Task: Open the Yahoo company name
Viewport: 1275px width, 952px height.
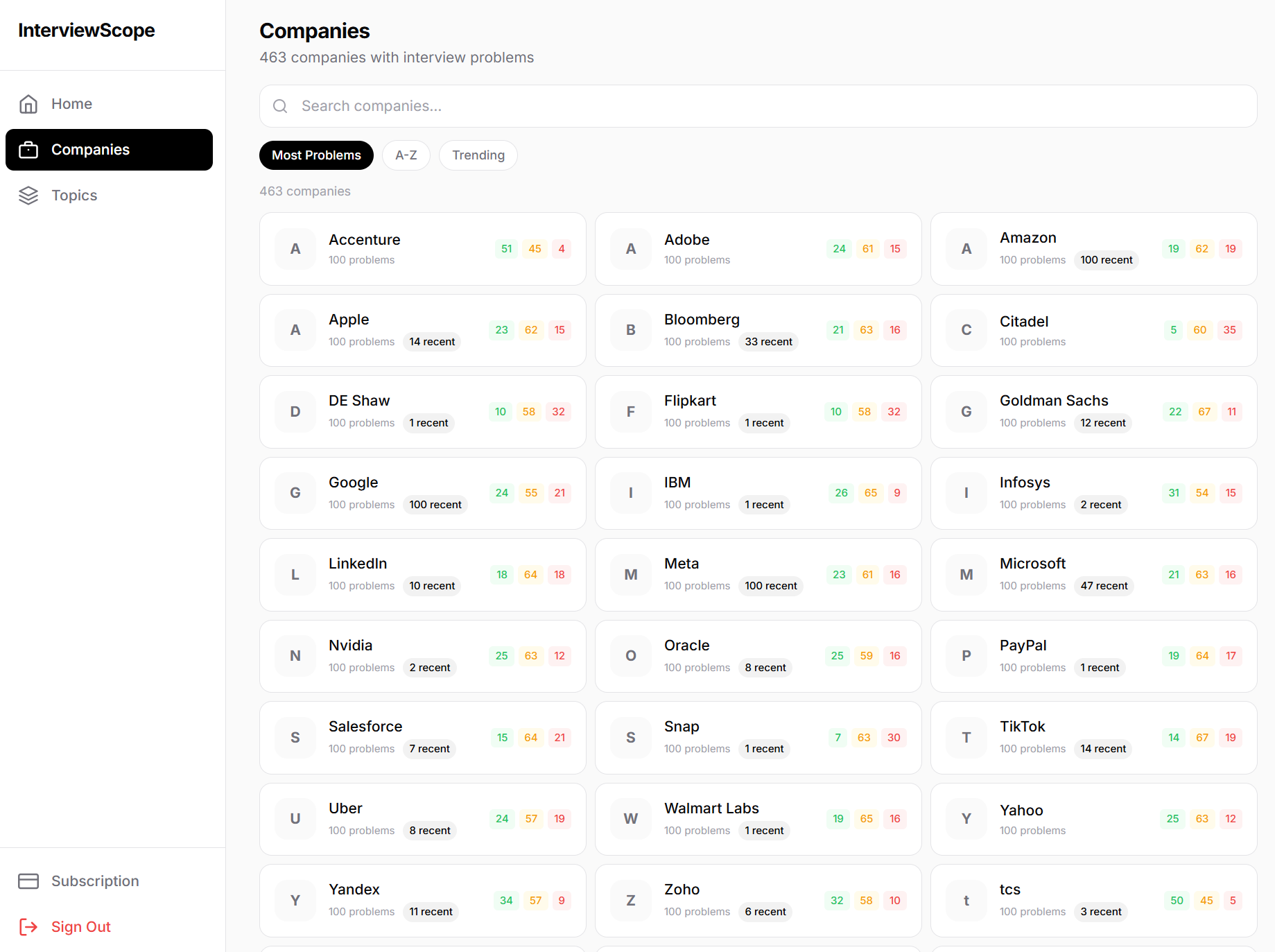Action: tap(1021, 811)
